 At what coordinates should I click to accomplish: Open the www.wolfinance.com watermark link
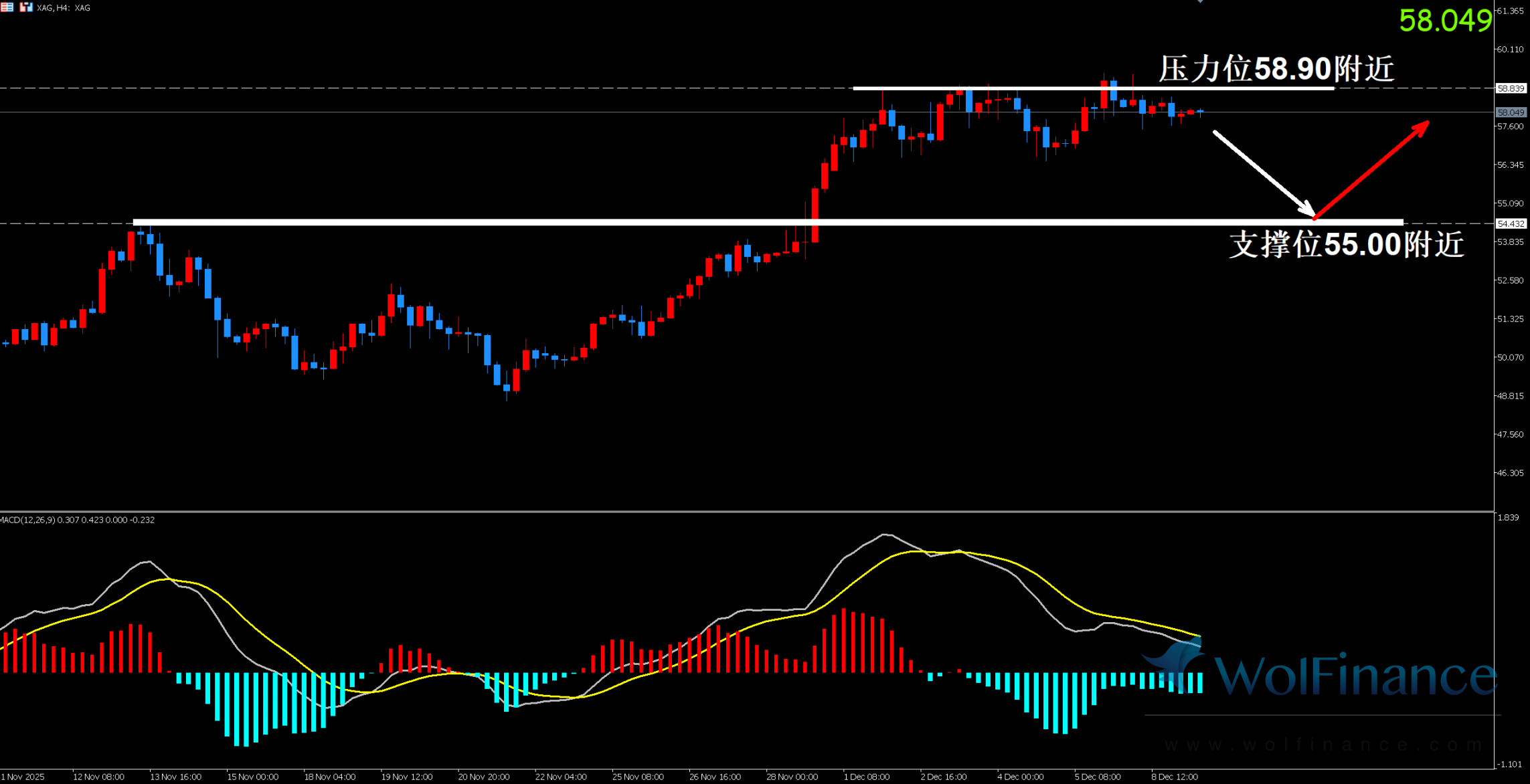[x=1323, y=745]
